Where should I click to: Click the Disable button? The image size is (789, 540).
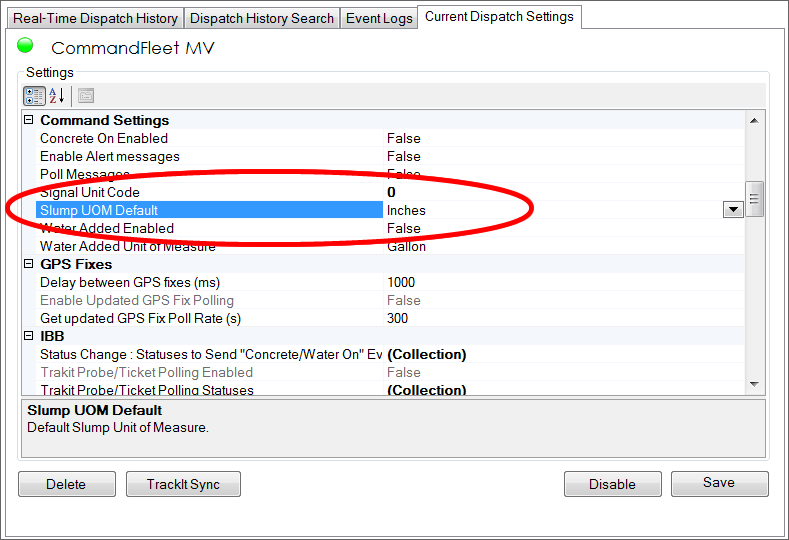[x=612, y=484]
